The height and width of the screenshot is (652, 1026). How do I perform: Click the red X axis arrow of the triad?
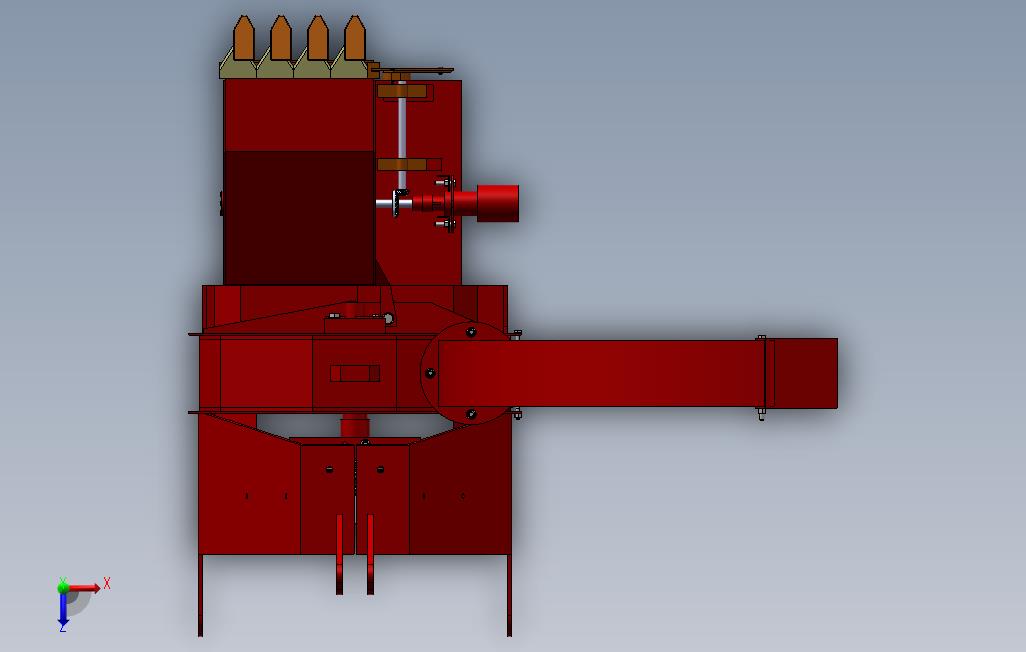point(84,588)
